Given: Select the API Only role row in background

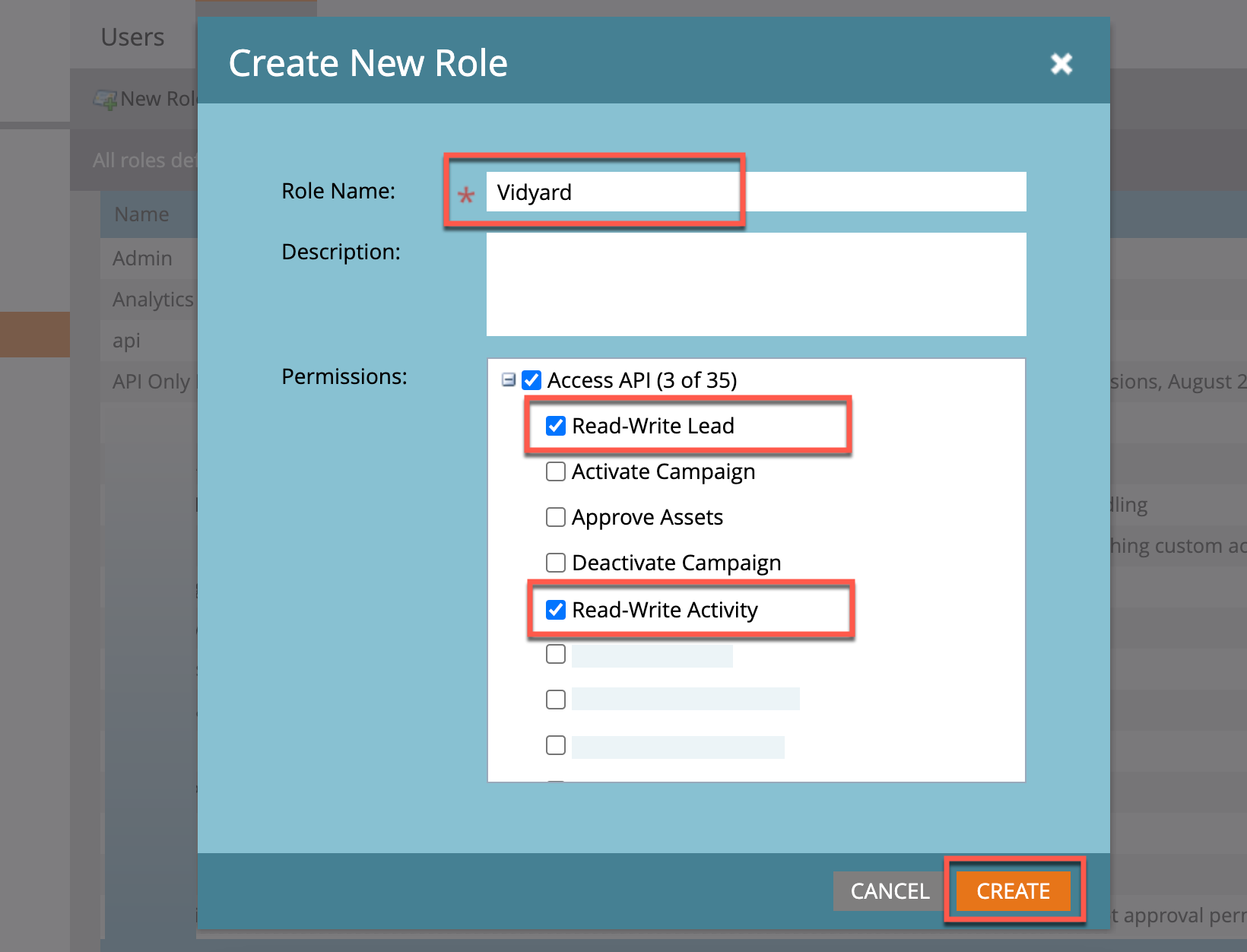Looking at the screenshot, I should click(149, 382).
